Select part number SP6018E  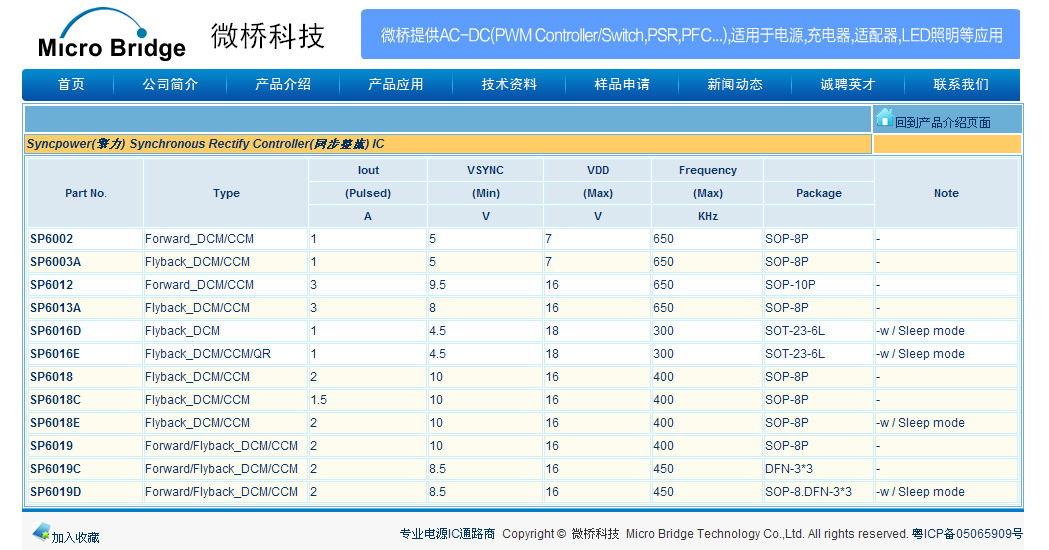pos(55,423)
